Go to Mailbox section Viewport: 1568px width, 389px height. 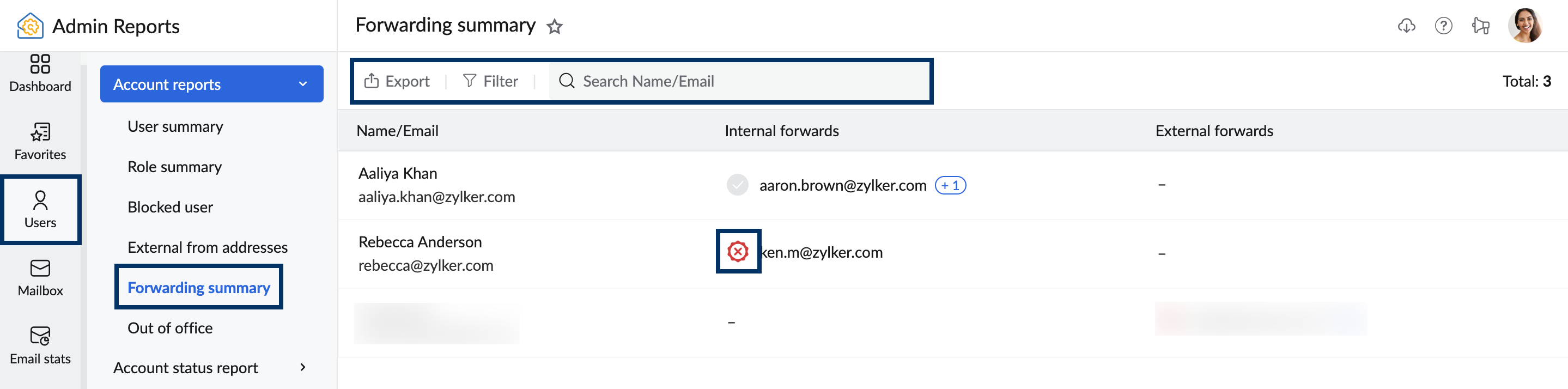pos(40,278)
